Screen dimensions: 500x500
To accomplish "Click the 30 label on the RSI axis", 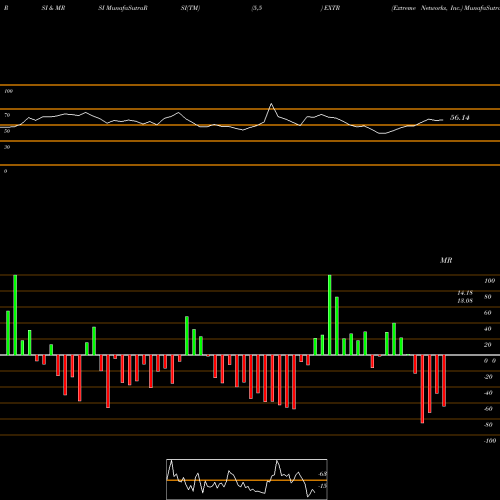I will (x=7, y=147).
